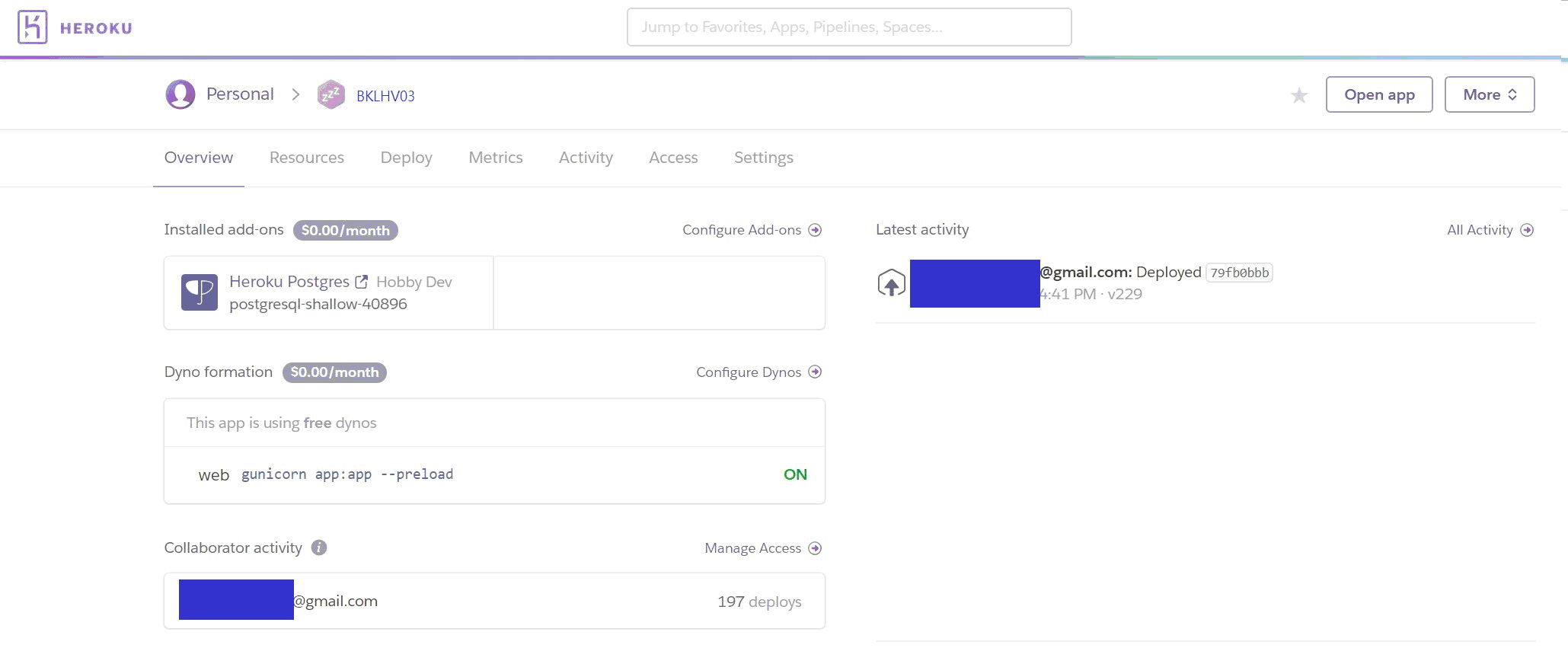
Task: Open the Personal account link
Action: coord(240,94)
